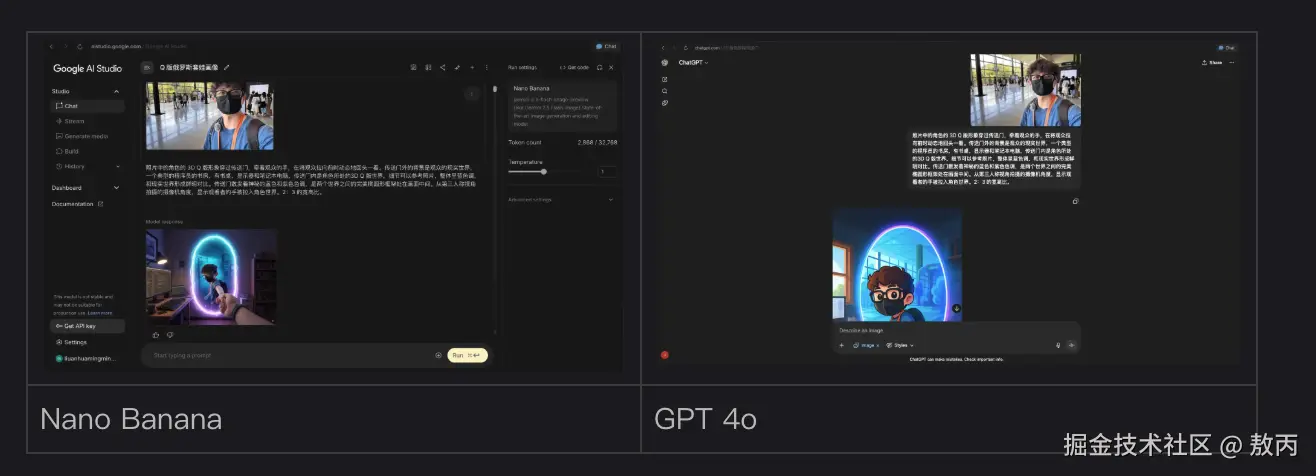Open the AI Studio generated portal image

click(x=211, y=277)
